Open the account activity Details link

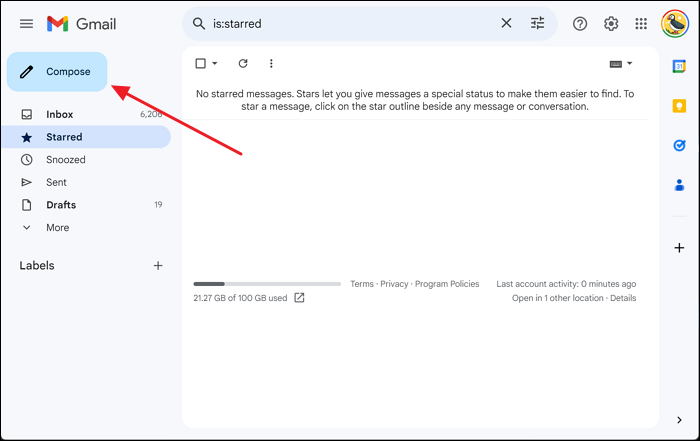coord(623,298)
